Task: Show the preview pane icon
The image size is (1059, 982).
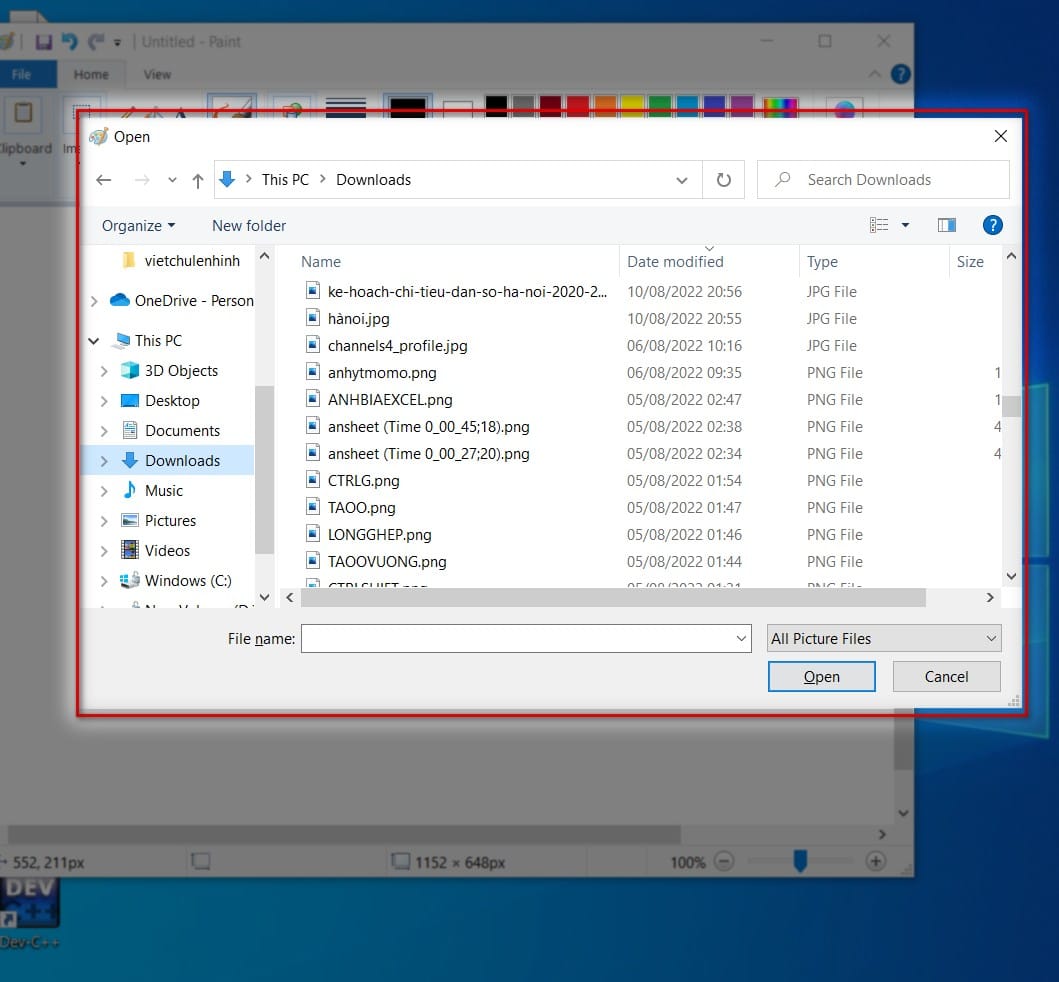Action: (947, 224)
